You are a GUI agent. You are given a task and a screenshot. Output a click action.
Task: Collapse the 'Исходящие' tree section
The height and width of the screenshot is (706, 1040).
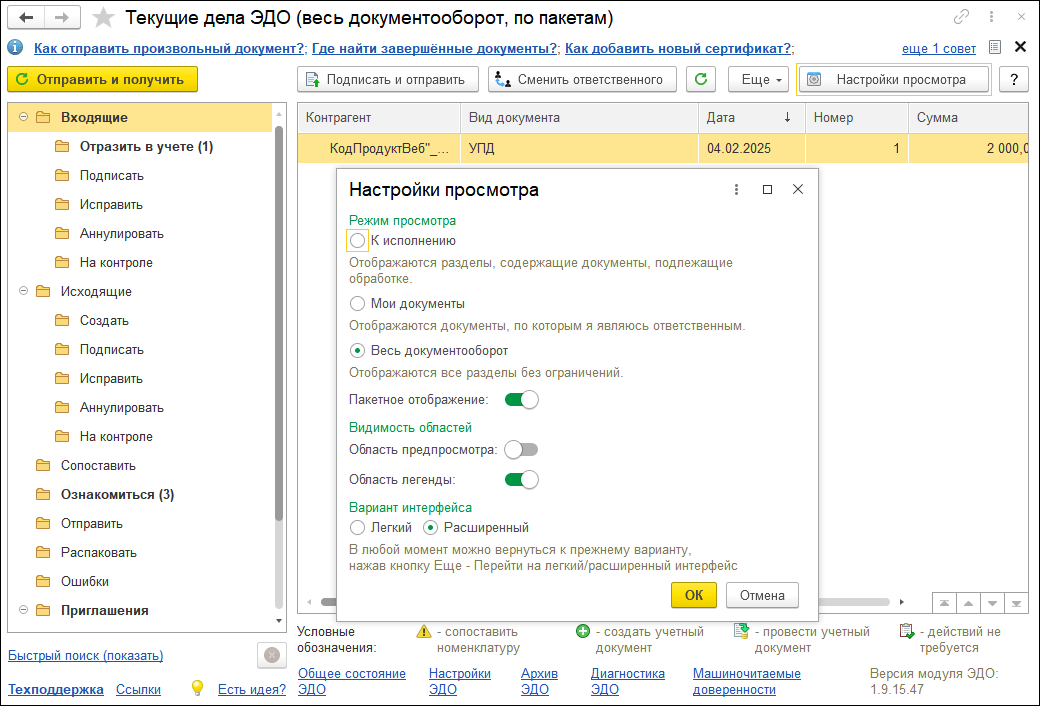[23, 291]
